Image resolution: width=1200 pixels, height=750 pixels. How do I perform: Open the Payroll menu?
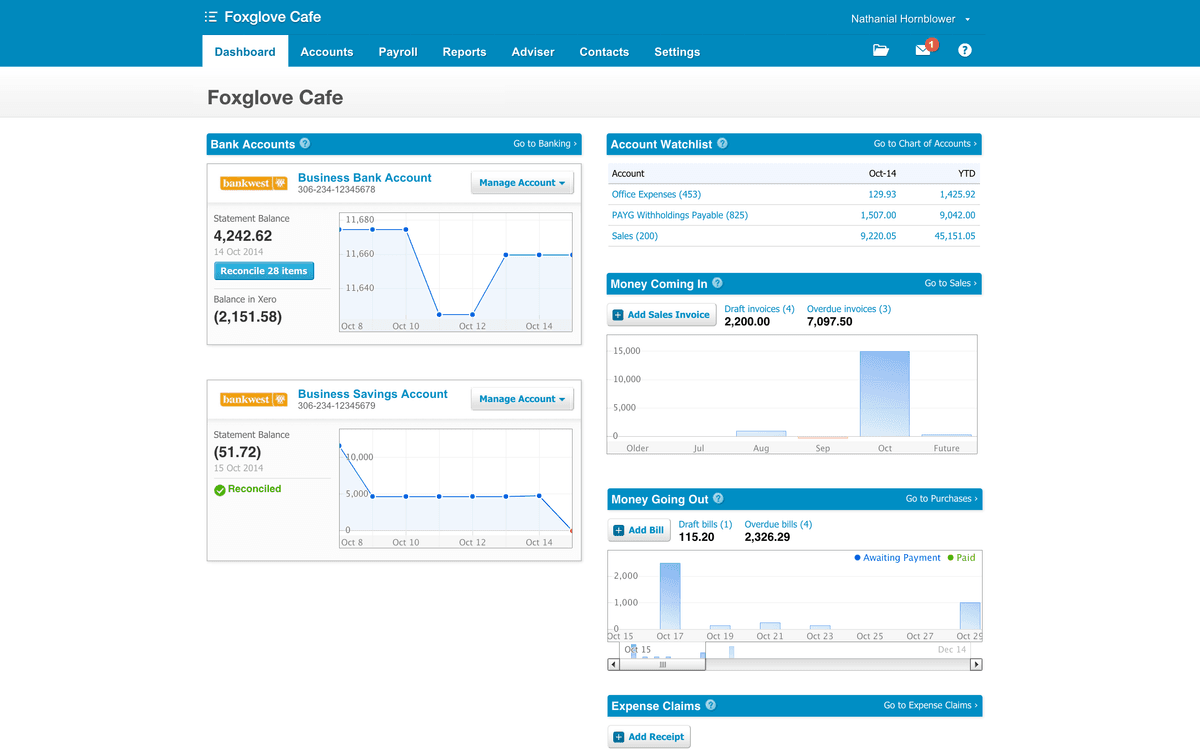[398, 52]
